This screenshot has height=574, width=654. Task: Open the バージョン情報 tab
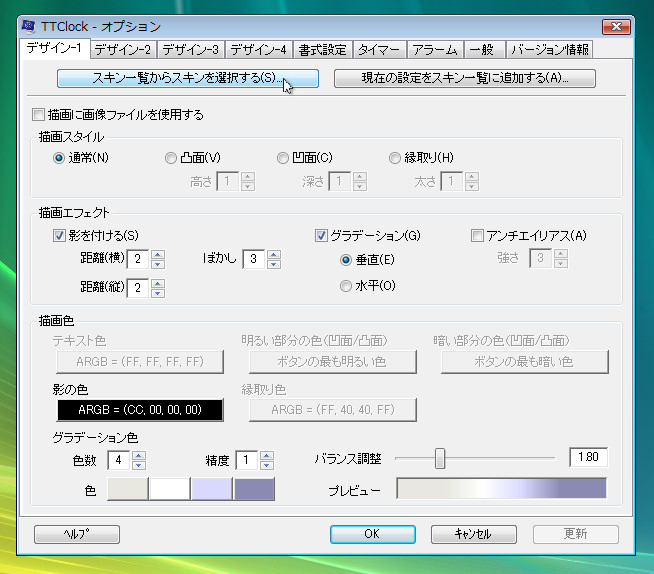(549, 50)
